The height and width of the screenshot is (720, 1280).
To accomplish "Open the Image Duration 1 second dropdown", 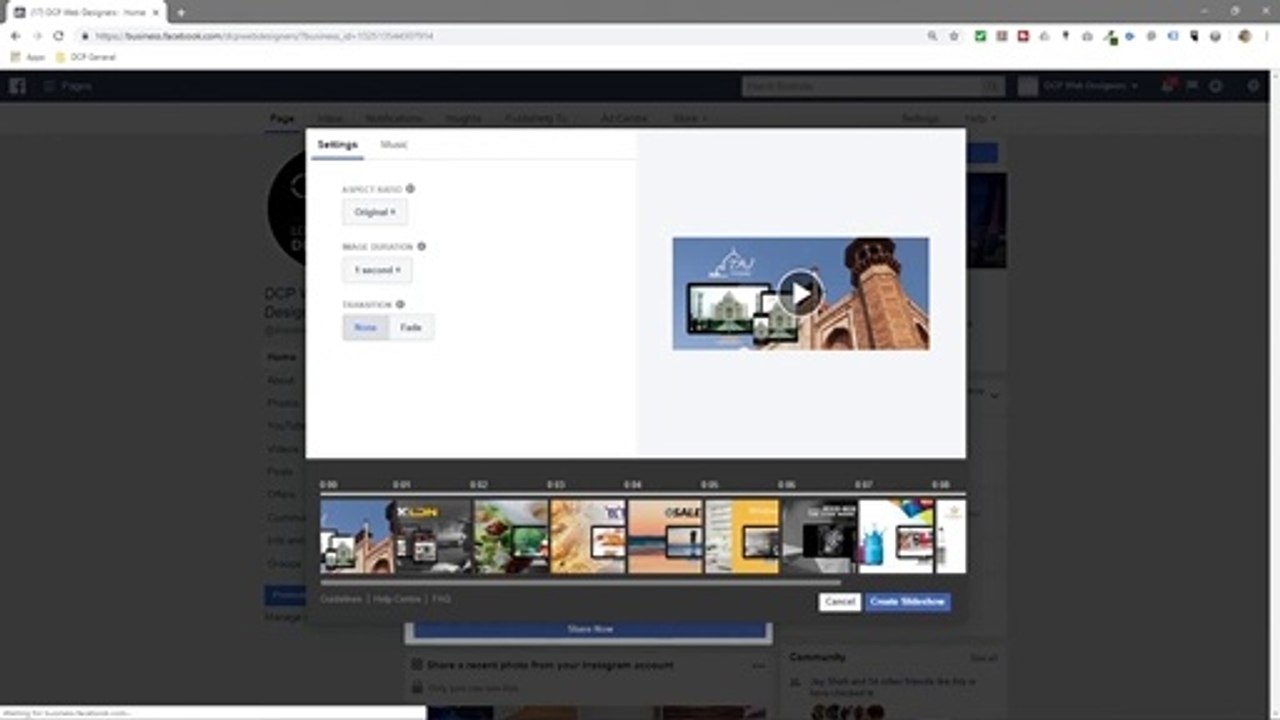I will 377,270.
